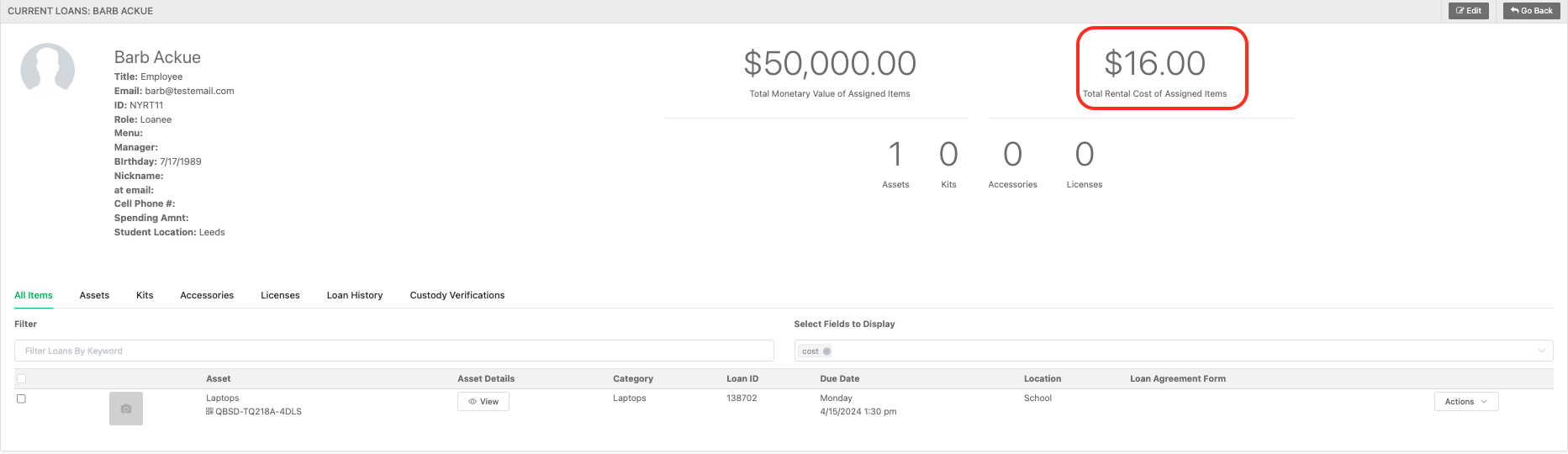Click the user avatar profile image
Viewport: 1568px width, 454px height.
point(48,66)
